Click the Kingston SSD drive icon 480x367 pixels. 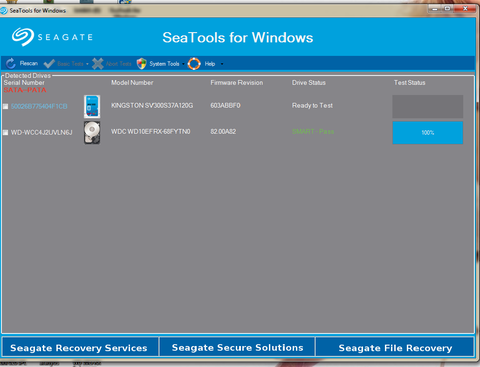(92, 106)
